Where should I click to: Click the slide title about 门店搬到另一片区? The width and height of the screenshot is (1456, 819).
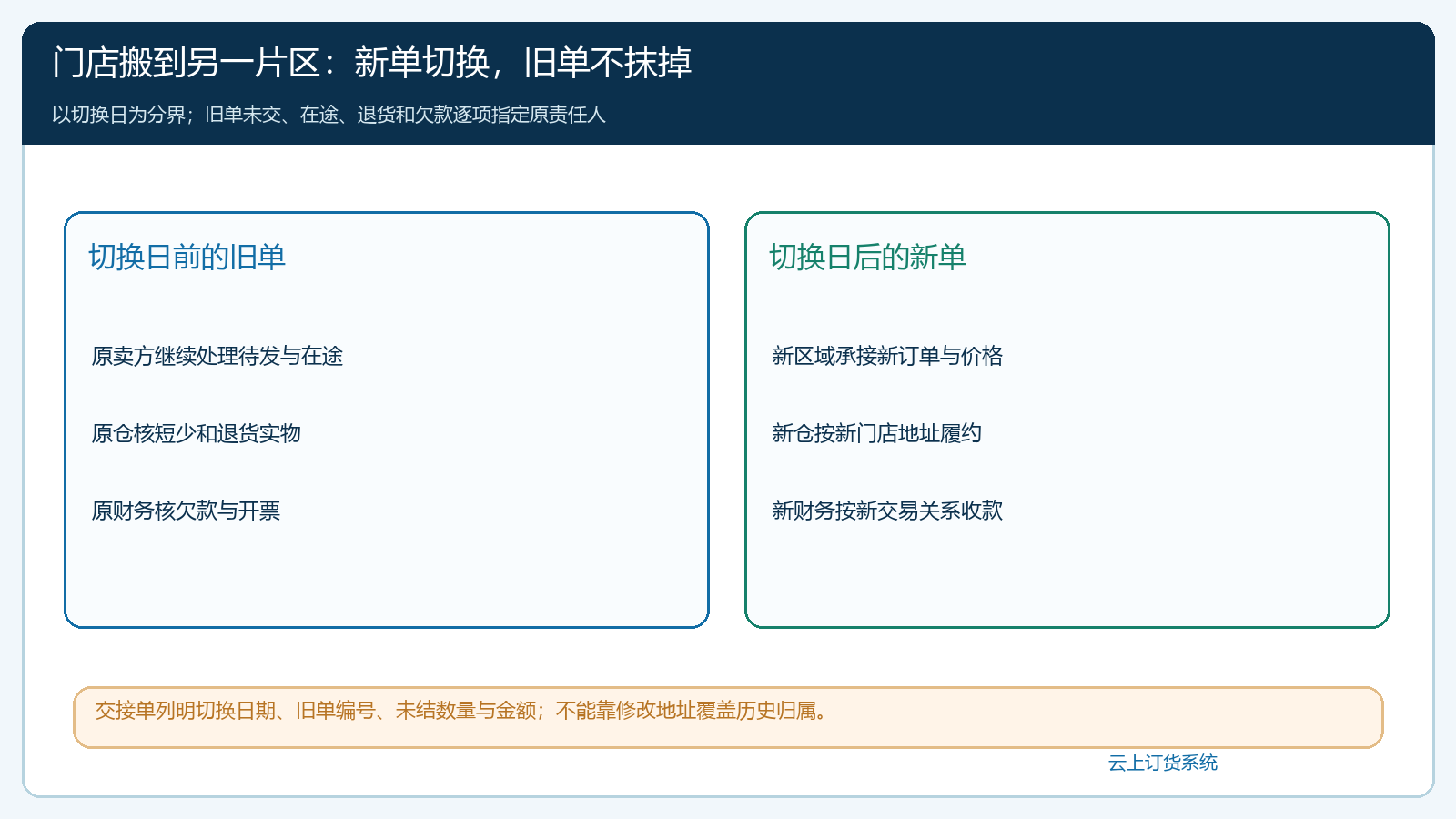click(371, 63)
